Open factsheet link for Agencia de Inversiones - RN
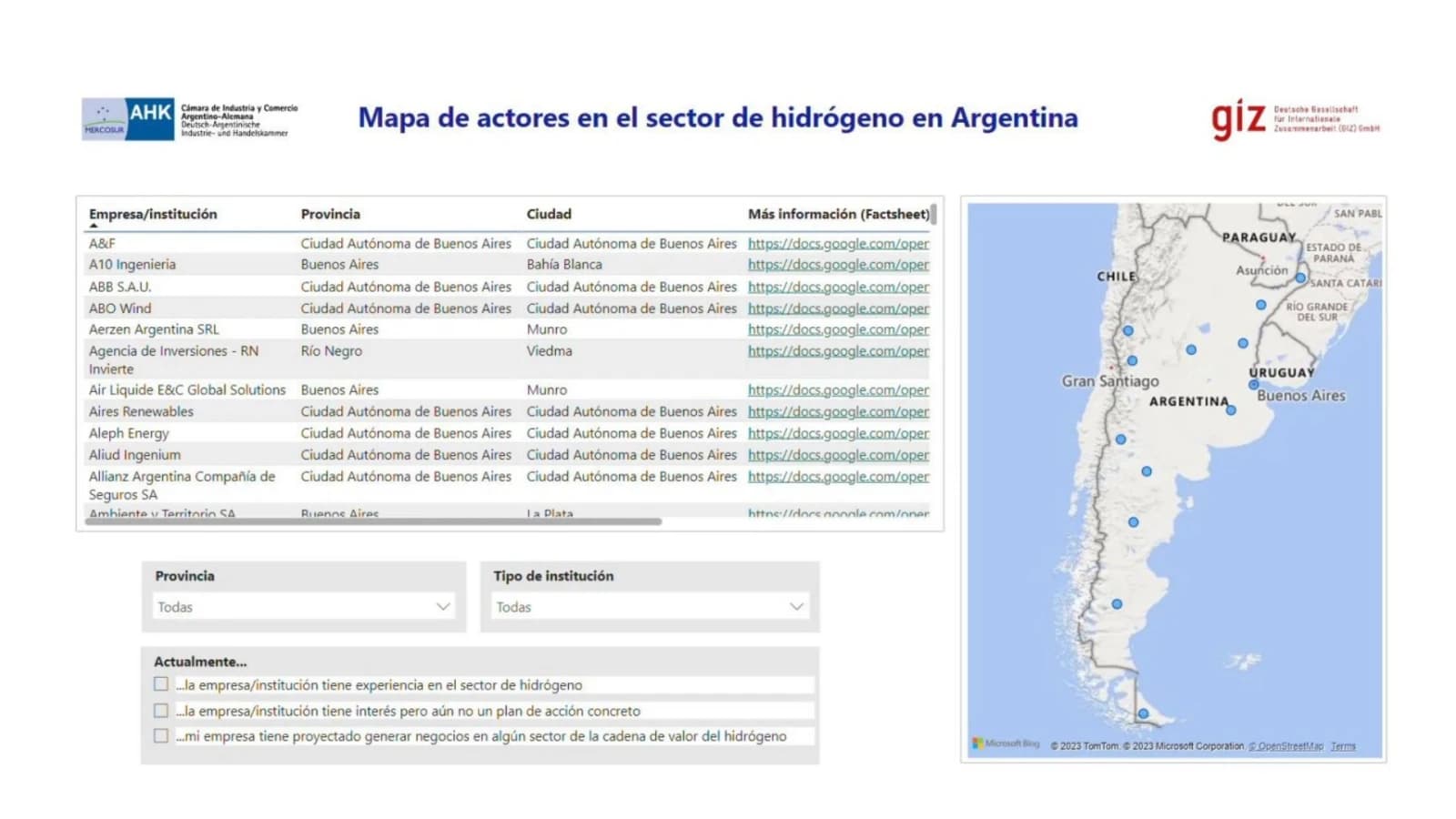The height and width of the screenshot is (819, 1456). pyautogui.click(x=838, y=351)
